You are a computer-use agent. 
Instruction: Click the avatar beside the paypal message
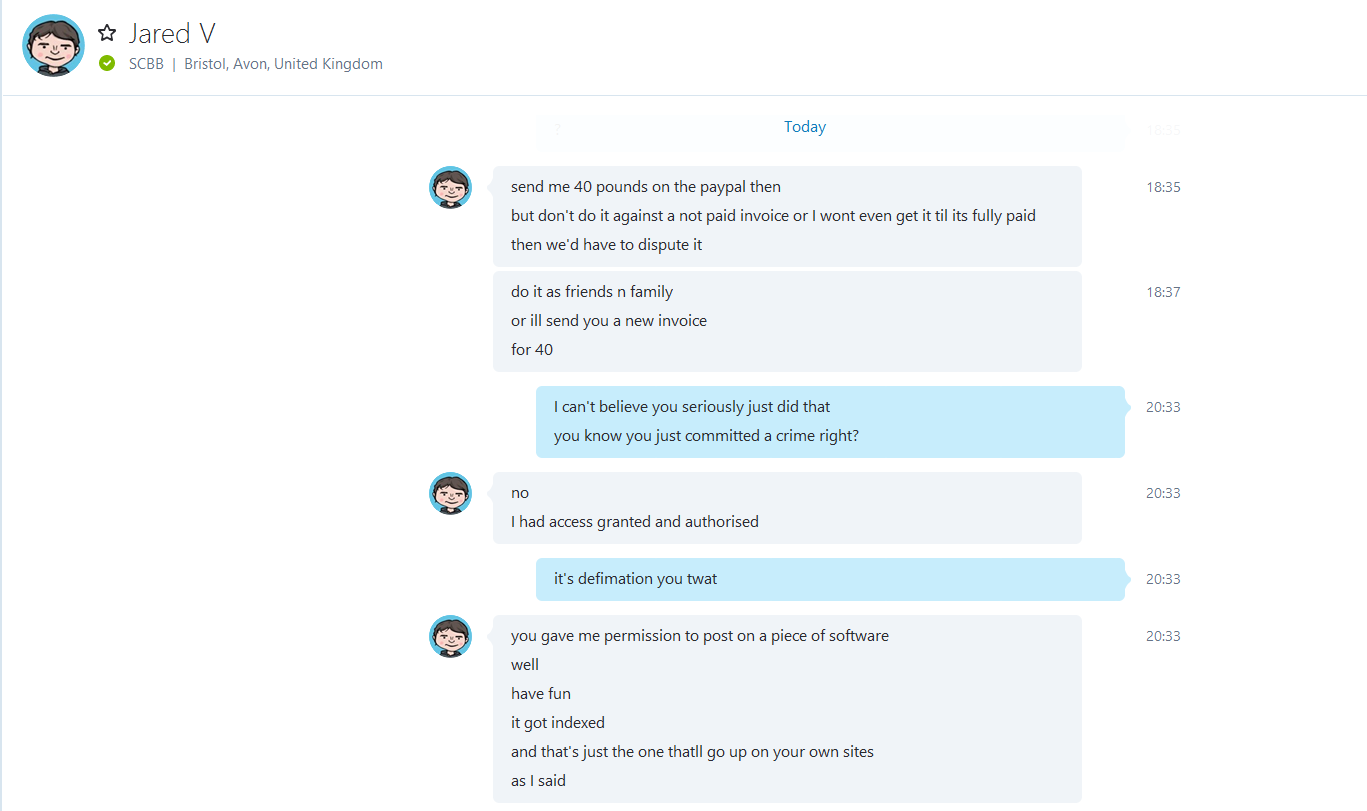(450, 187)
